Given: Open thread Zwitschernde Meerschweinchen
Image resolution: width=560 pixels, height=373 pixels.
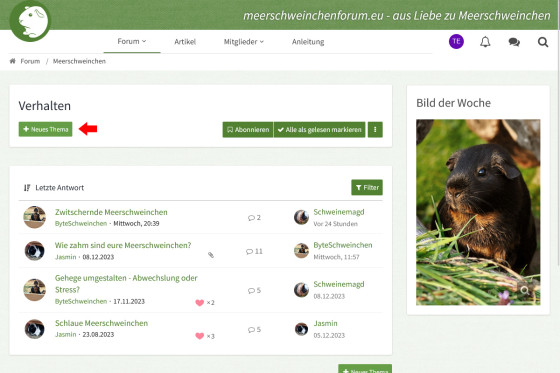Looking at the screenshot, I should pos(111,212).
